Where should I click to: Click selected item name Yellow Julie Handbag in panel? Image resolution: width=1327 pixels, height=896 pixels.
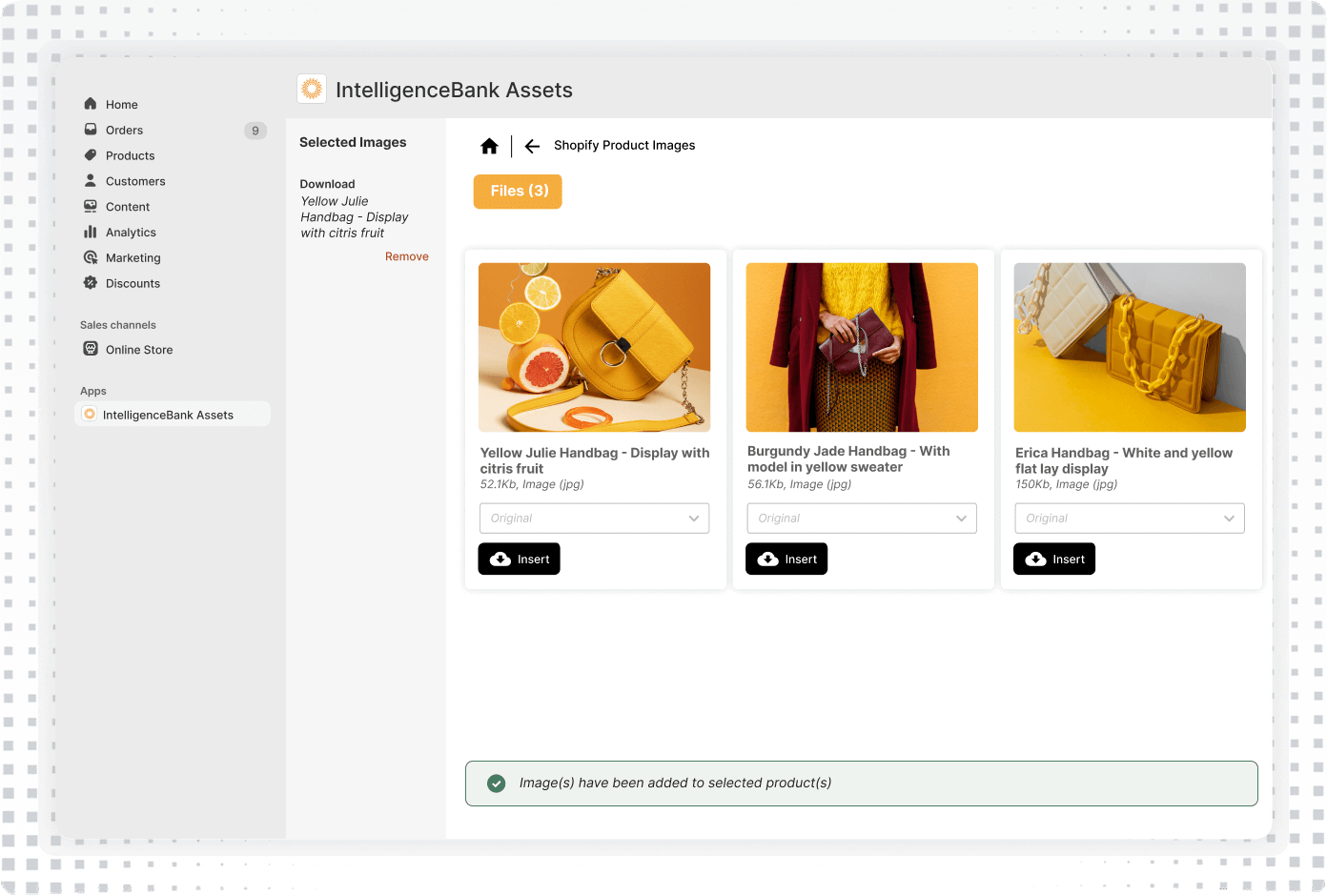355,217
